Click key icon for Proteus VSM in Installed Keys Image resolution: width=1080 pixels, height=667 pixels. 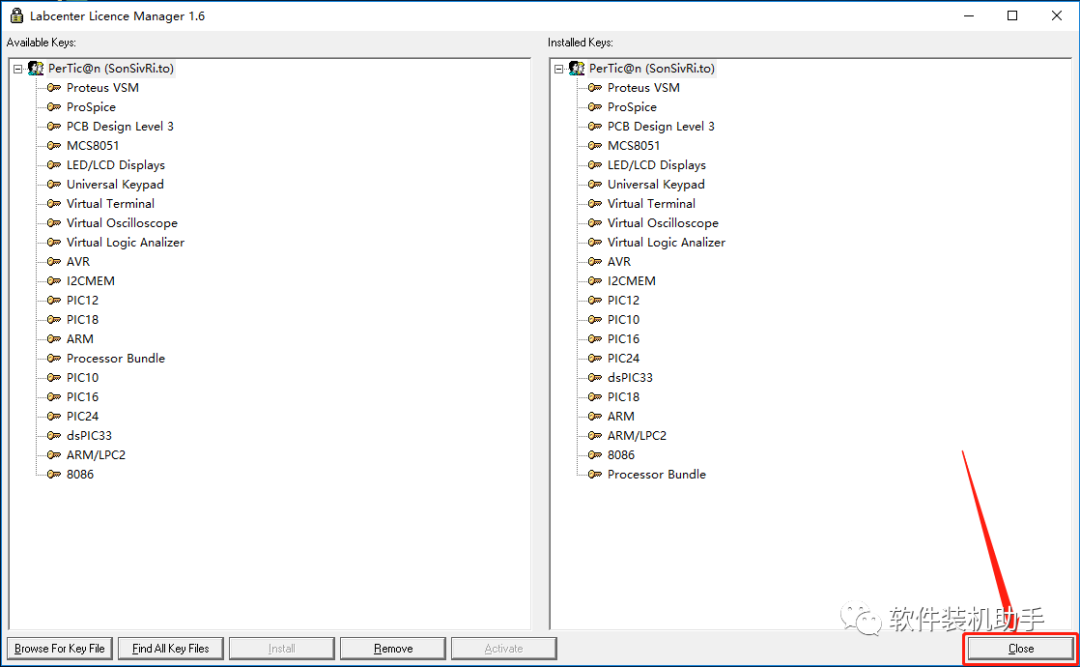[x=594, y=88]
